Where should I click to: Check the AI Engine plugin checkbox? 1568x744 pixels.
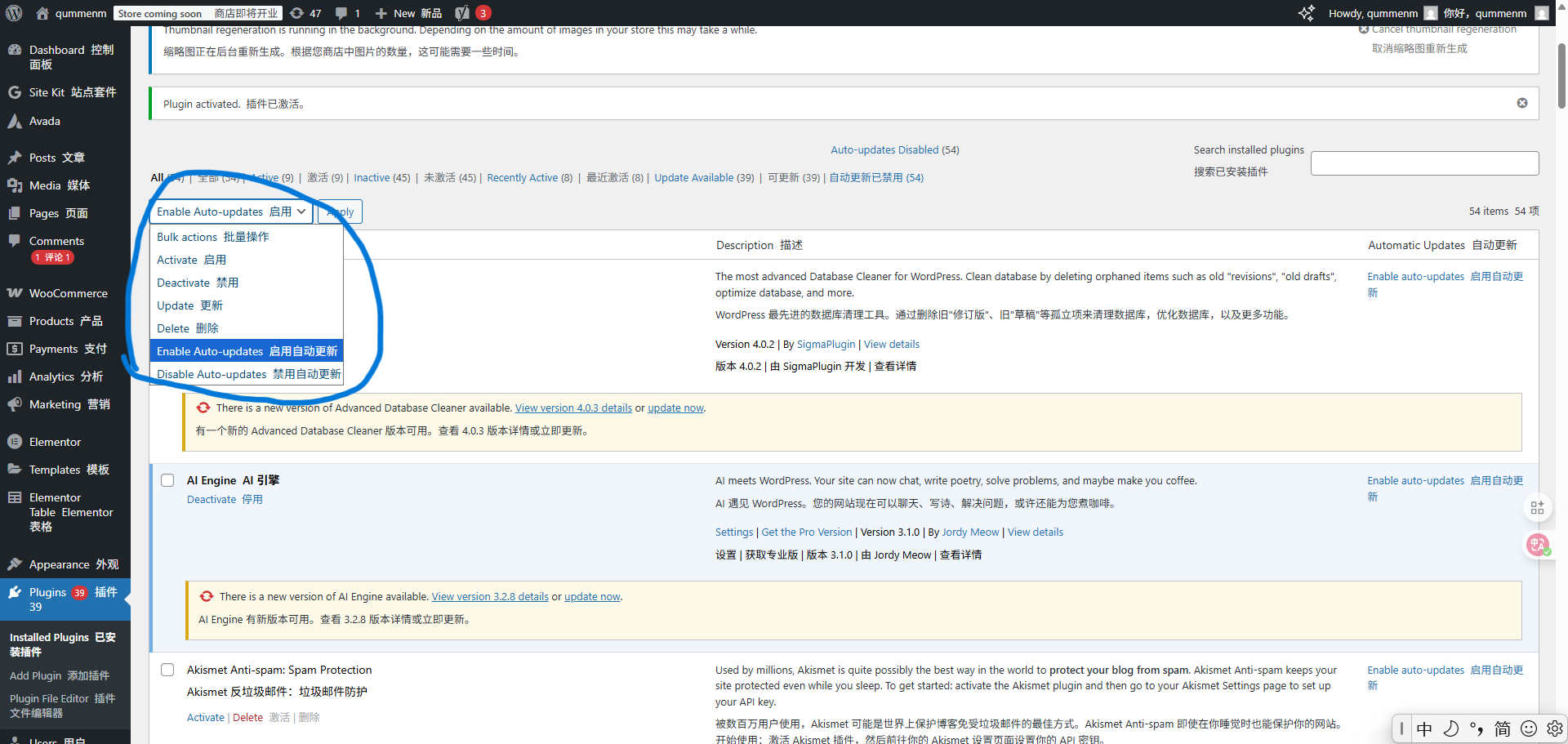[167, 480]
